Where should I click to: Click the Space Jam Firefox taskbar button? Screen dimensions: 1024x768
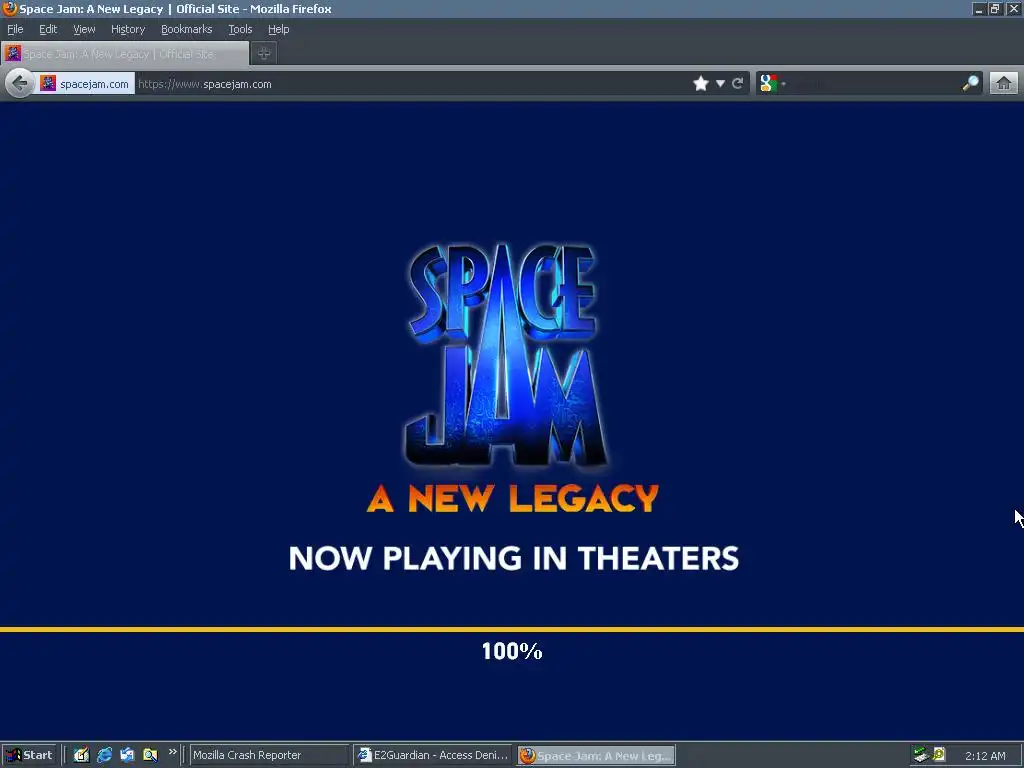597,756
